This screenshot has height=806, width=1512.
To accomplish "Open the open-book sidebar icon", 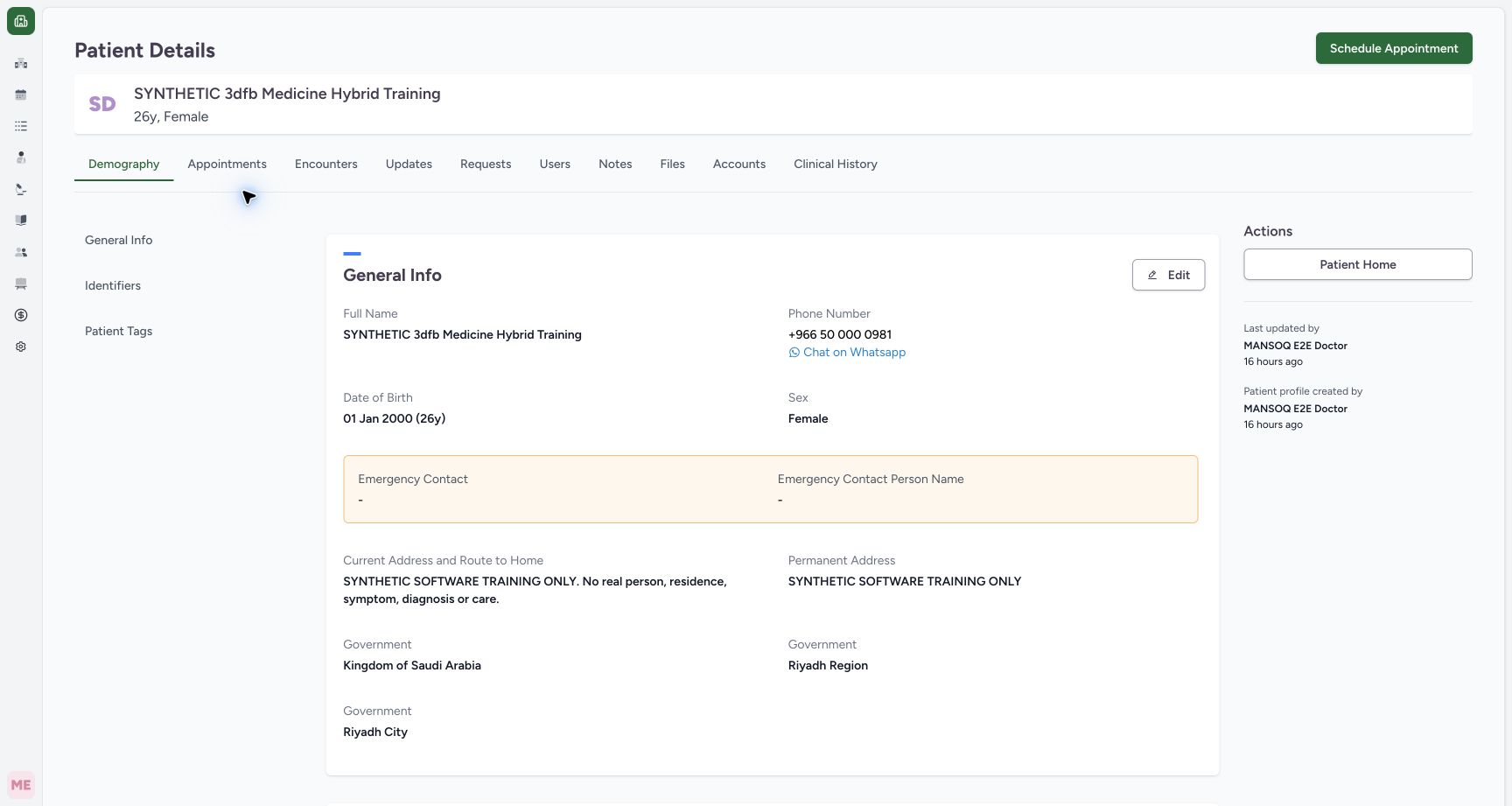I will pyautogui.click(x=21, y=221).
